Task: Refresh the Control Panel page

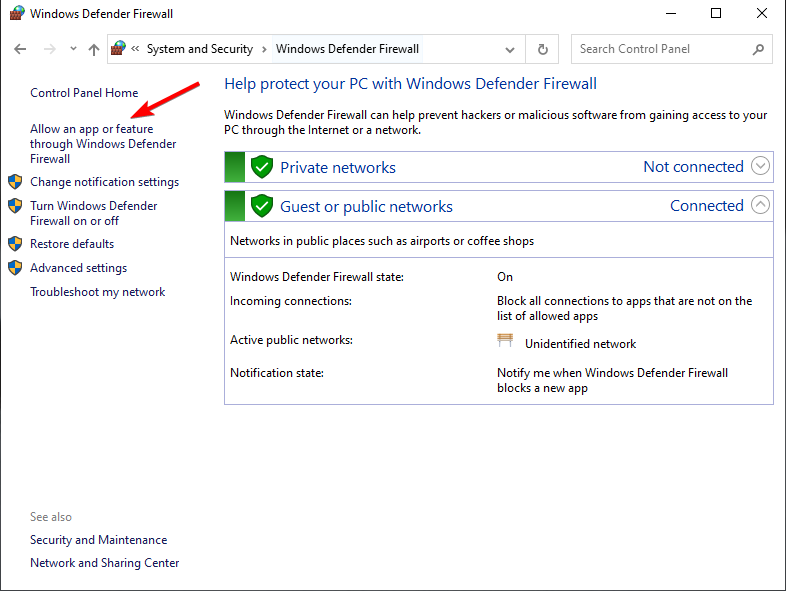Action: pyautogui.click(x=542, y=49)
